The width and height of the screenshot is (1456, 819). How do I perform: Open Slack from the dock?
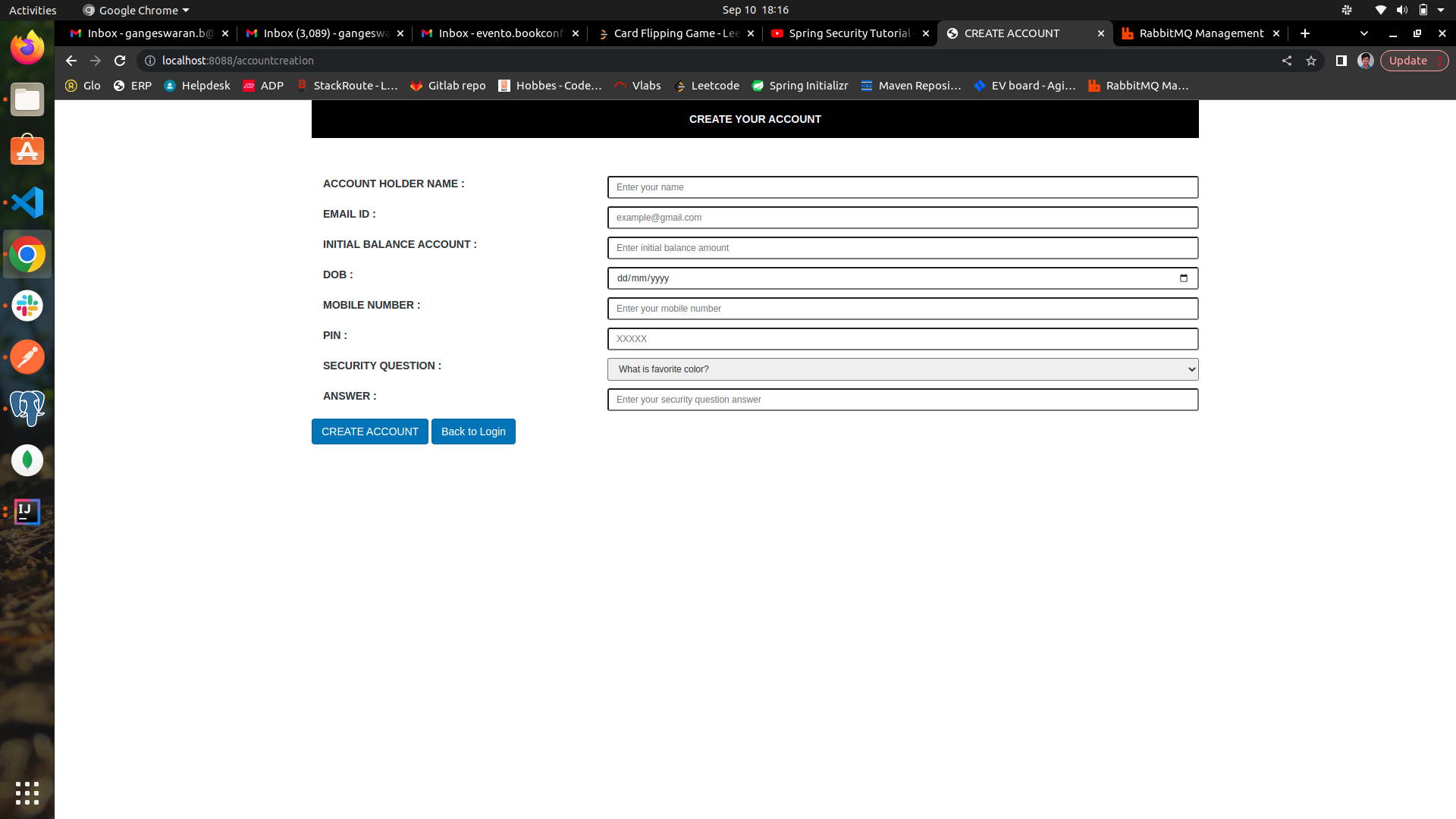tap(27, 306)
